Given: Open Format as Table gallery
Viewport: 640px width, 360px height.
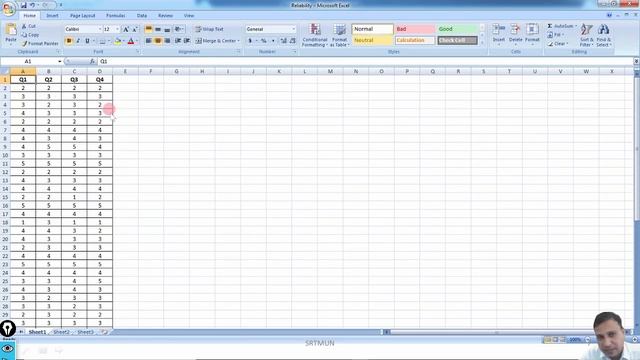Looking at the screenshot, I should pyautogui.click(x=340, y=35).
